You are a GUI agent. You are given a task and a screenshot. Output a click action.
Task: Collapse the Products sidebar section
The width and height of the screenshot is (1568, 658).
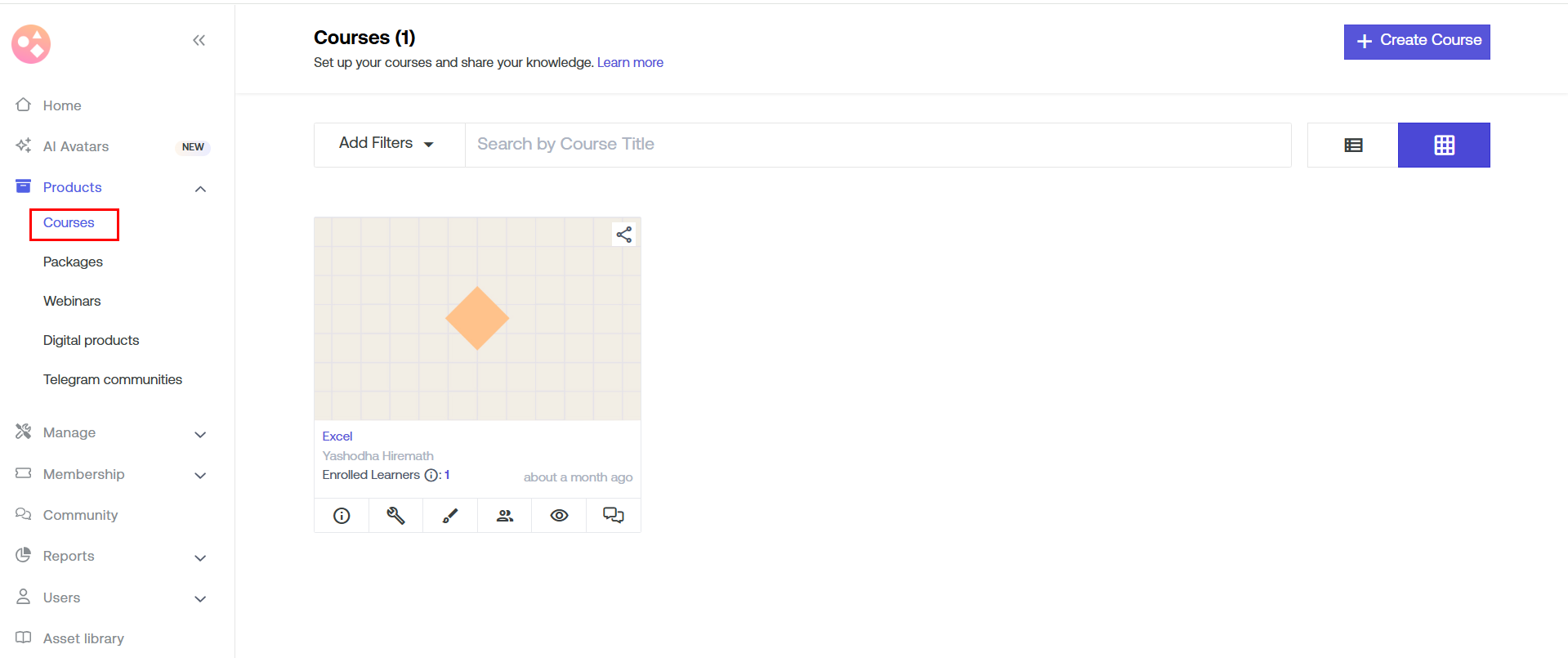click(200, 189)
